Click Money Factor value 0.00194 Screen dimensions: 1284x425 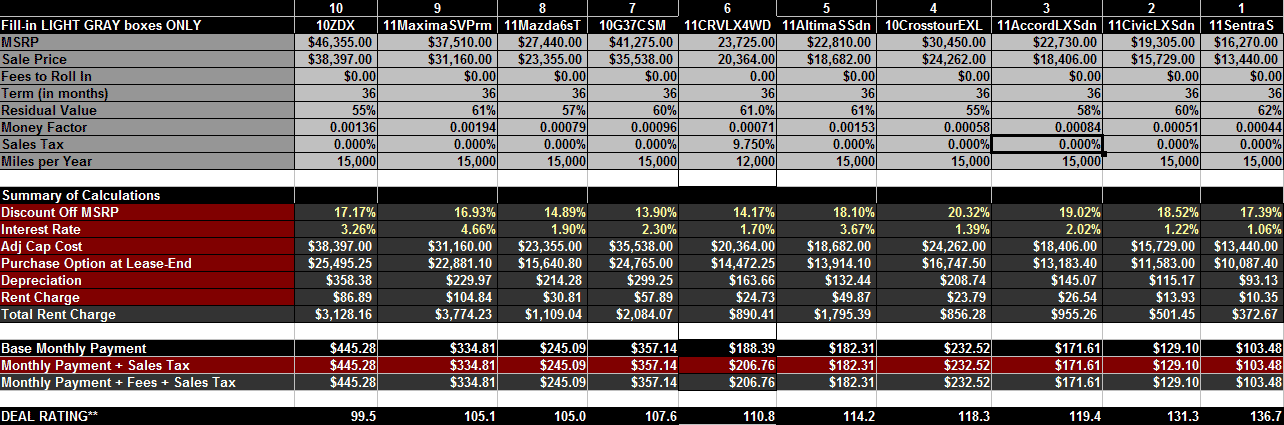(x=435, y=127)
